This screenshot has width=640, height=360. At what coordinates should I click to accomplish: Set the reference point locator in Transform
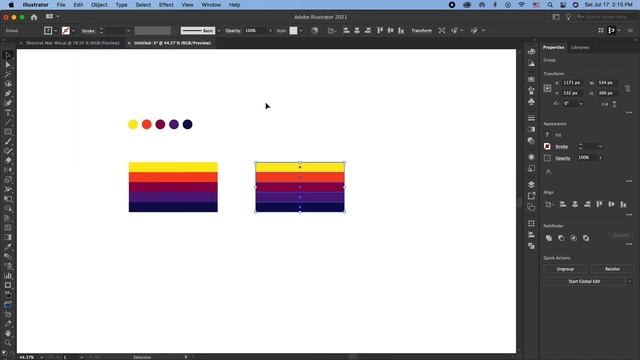(547, 88)
